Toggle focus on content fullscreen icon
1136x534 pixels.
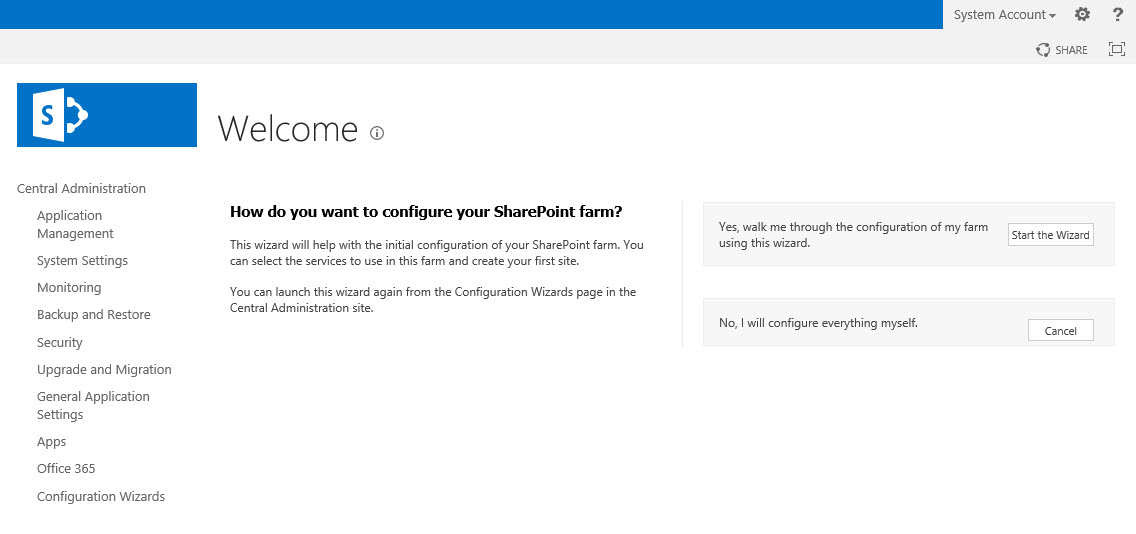click(1117, 49)
